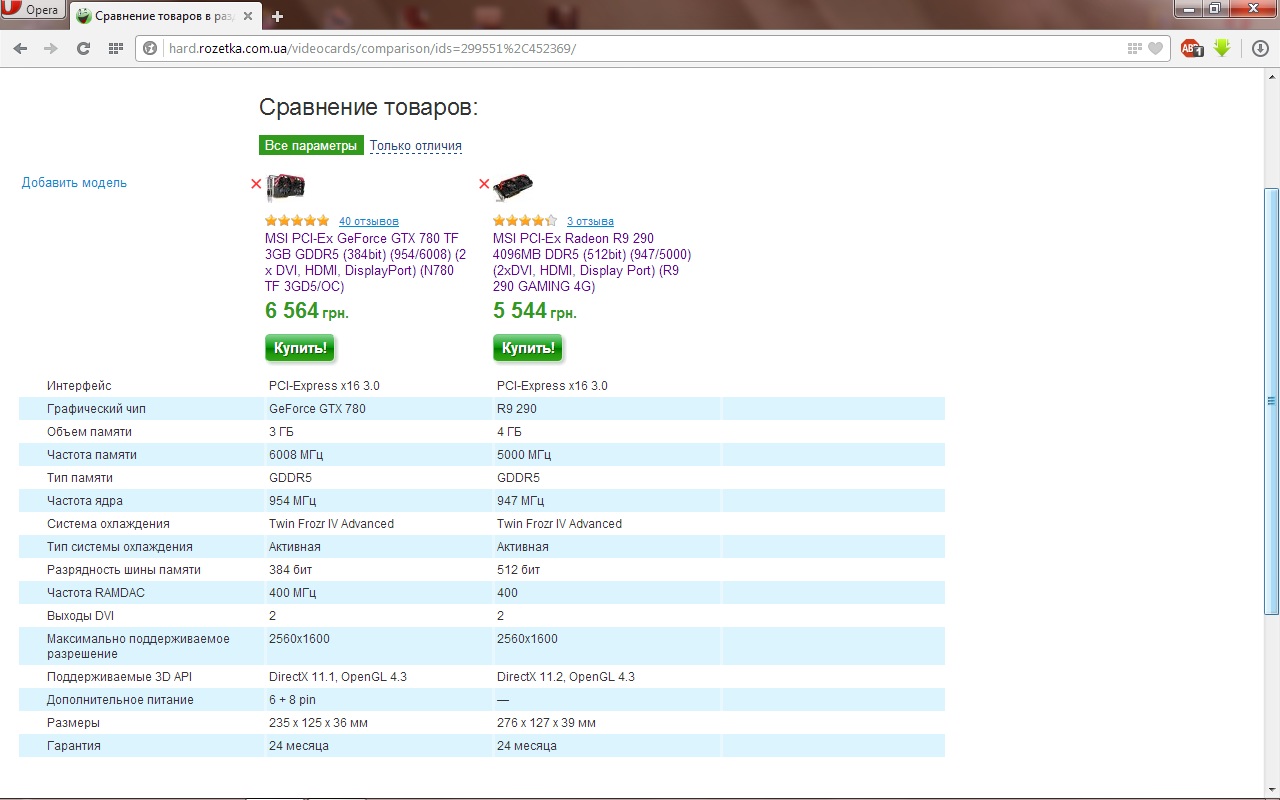This screenshot has width=1280, height=800.
Task: Open the Opera main menu
Action: pyautogui.click(x=32, y=10)
